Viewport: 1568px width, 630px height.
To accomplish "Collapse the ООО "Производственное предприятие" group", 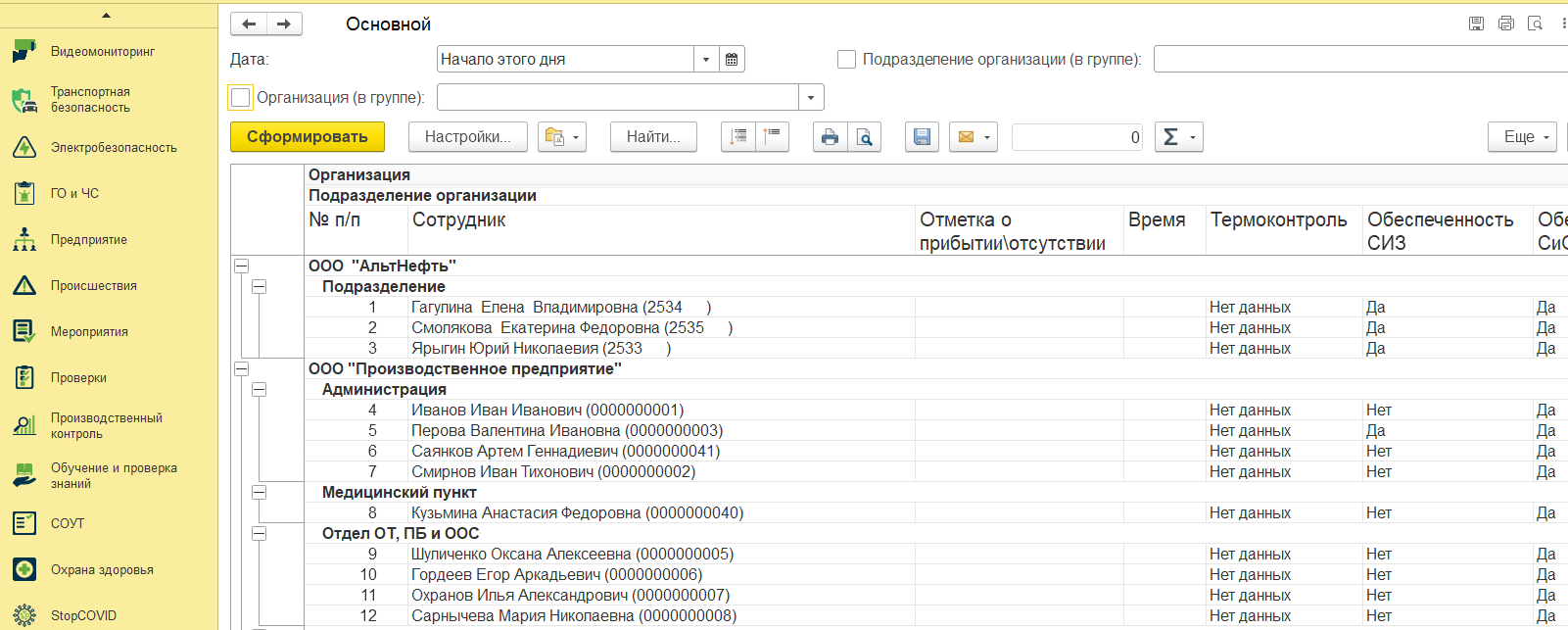I will [x=241, y=369].
